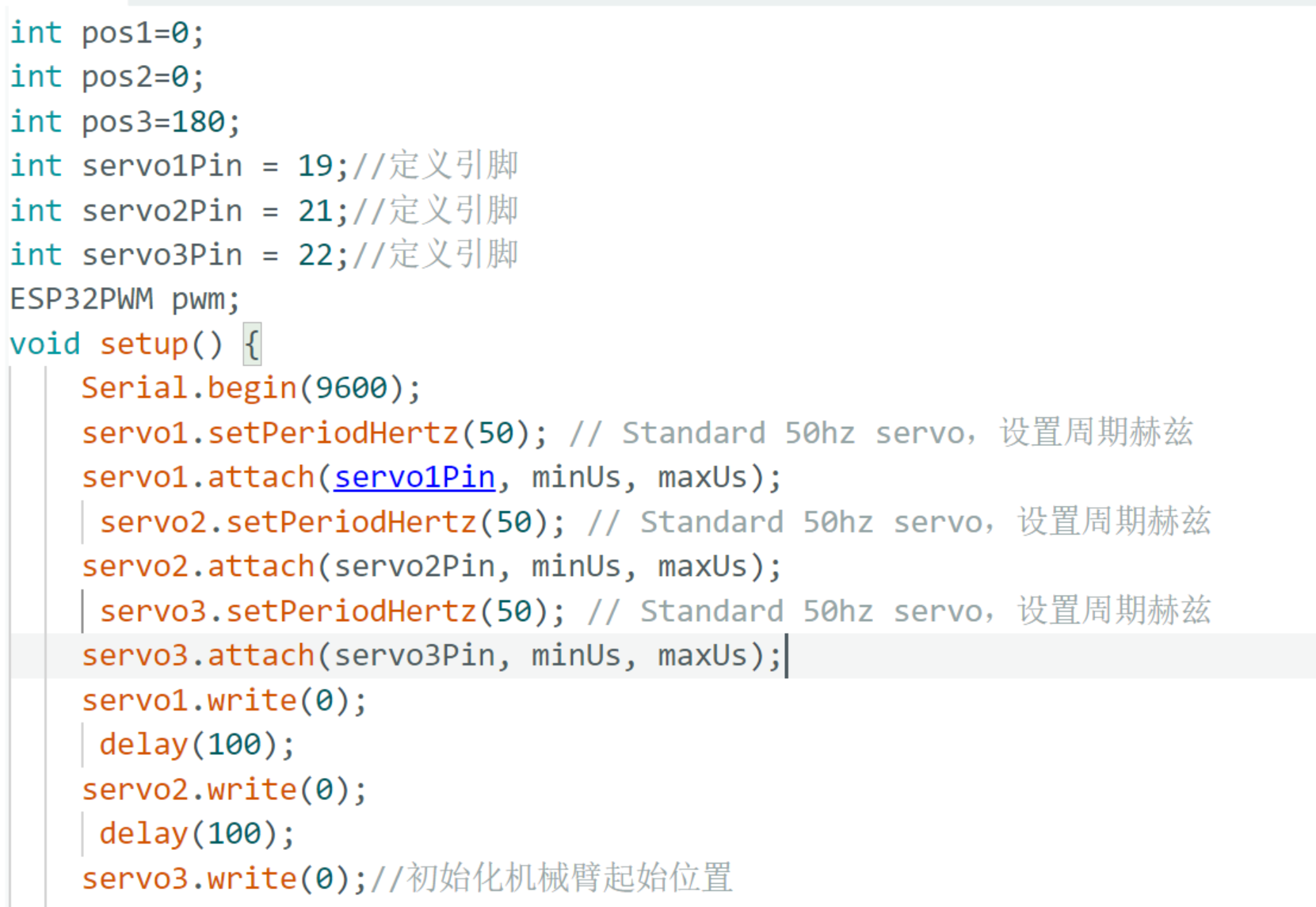Click the servo2.attach function call
Screen dimensions: 1316x907
click(432, 567)
